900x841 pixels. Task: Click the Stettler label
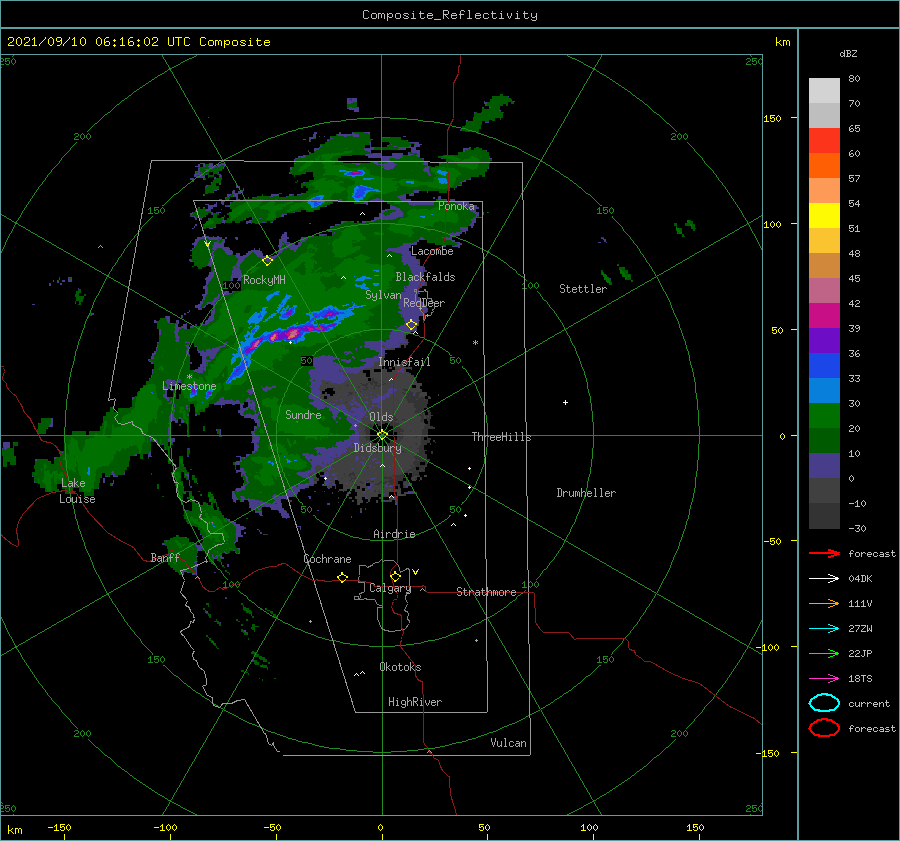583,289
